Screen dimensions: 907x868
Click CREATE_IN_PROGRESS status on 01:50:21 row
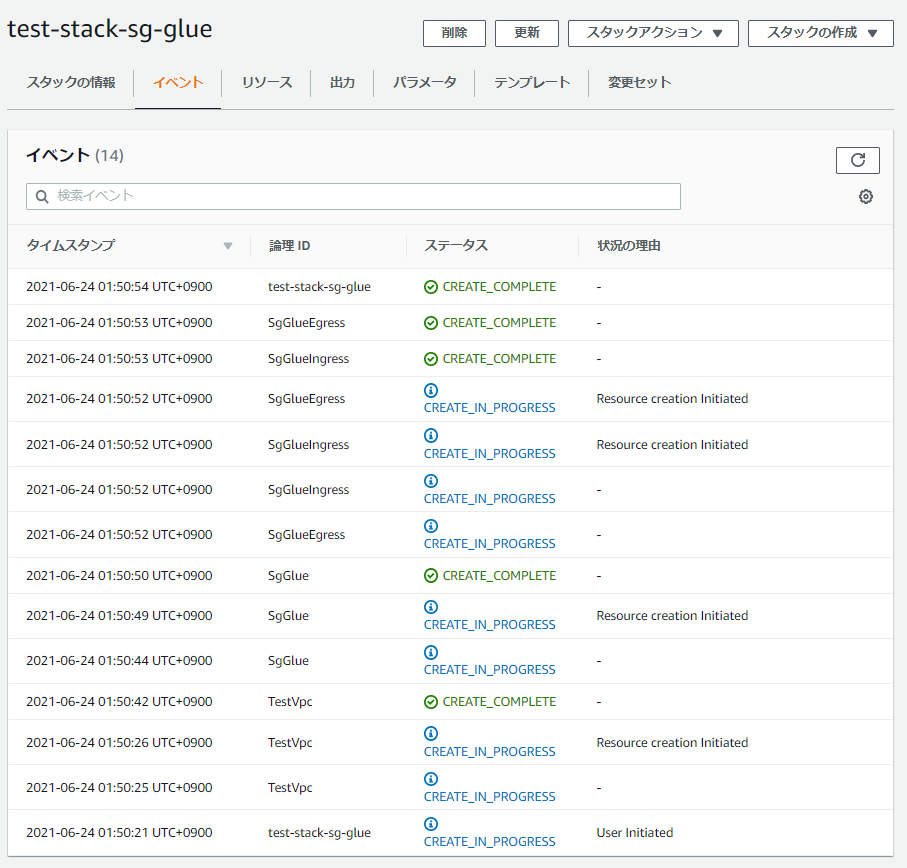pos(489,841)
